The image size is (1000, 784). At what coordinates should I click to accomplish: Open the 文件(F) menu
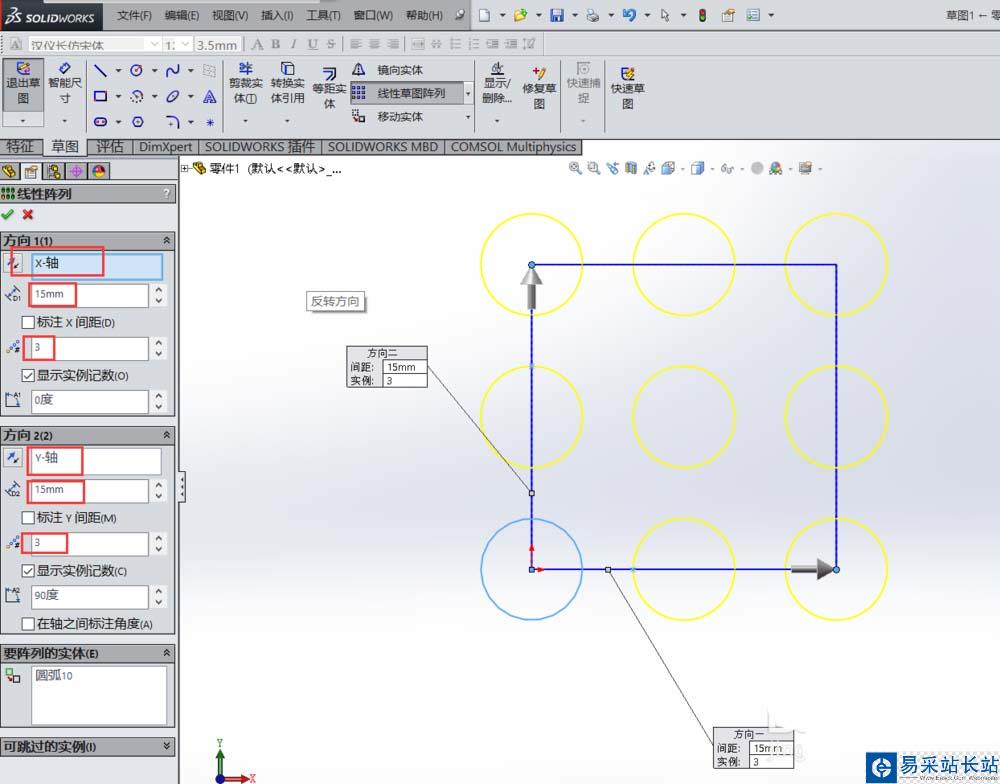[134, 15]
